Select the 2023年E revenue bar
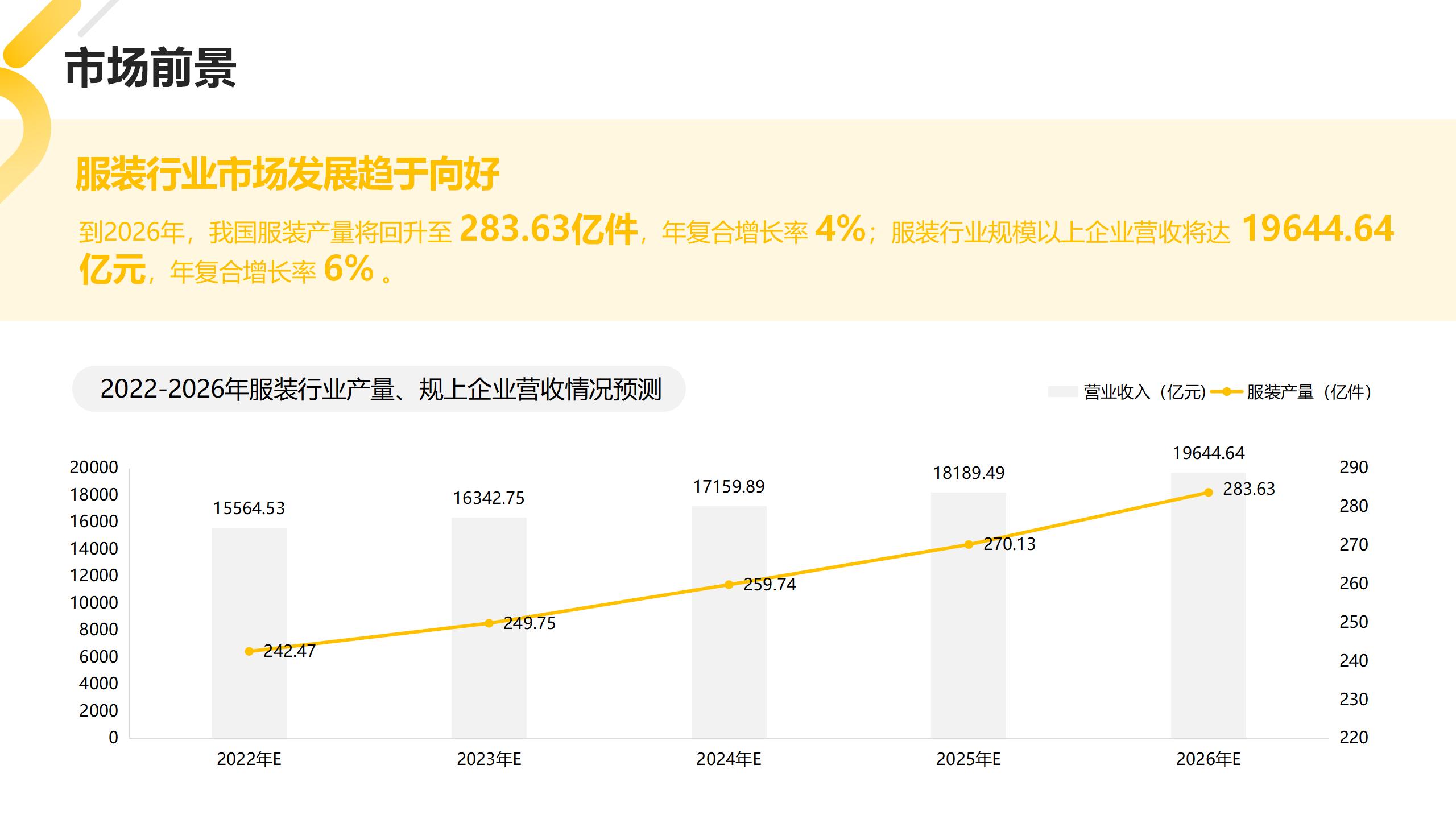 (x=489, y=682)
